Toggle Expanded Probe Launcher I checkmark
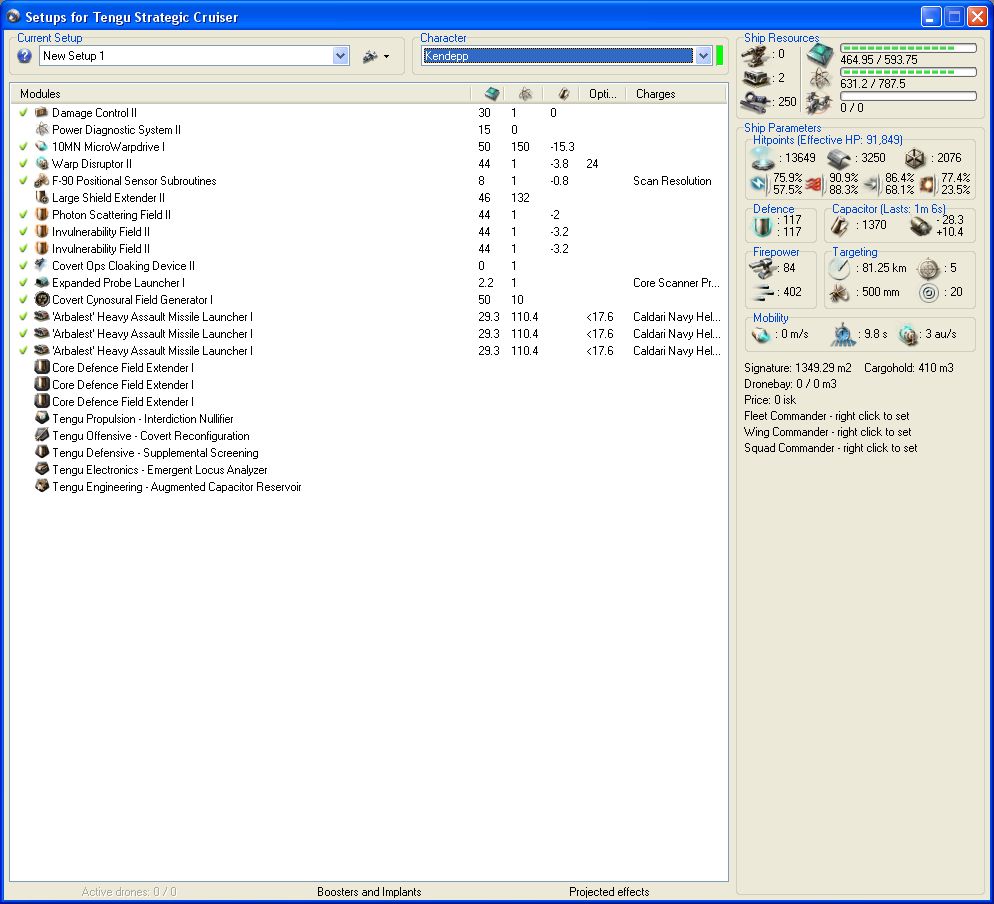994x904 pixels. 23,283
